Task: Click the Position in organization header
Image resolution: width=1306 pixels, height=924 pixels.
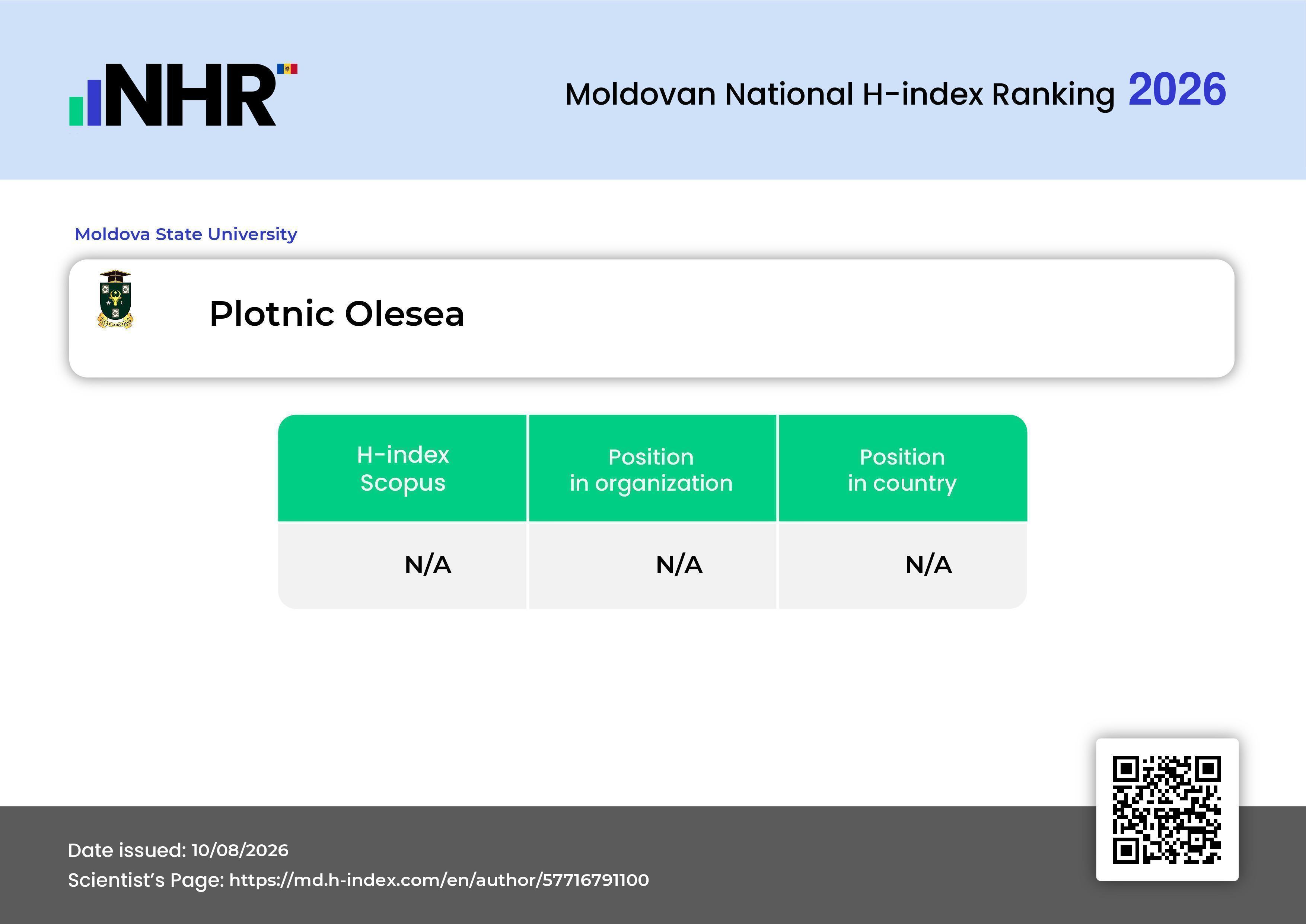Action: 652,468
